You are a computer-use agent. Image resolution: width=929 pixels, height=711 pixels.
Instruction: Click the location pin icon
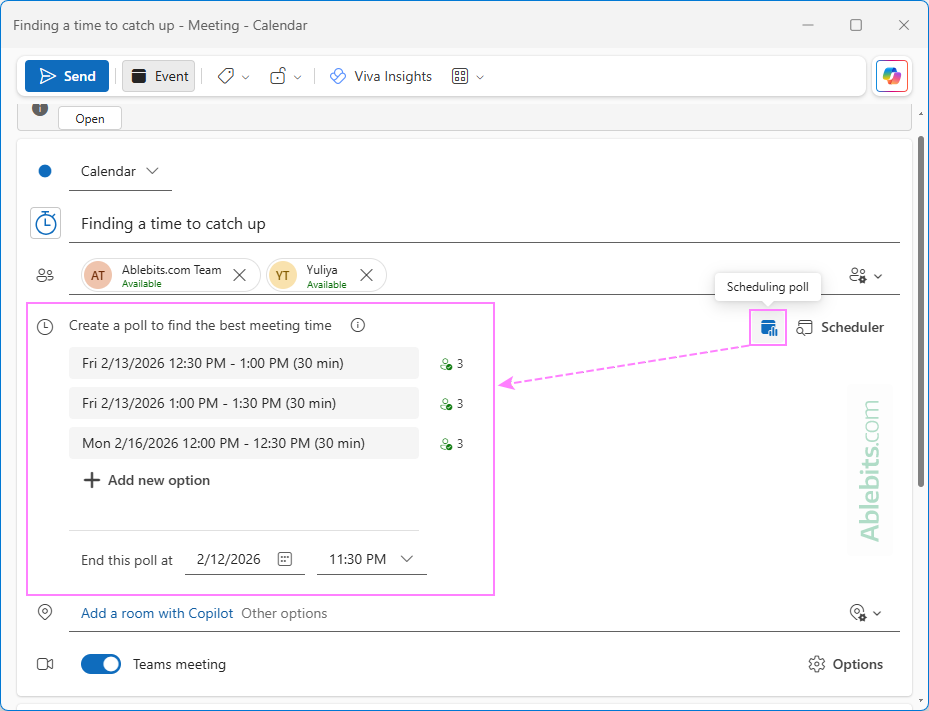click(x=44, y=612)
